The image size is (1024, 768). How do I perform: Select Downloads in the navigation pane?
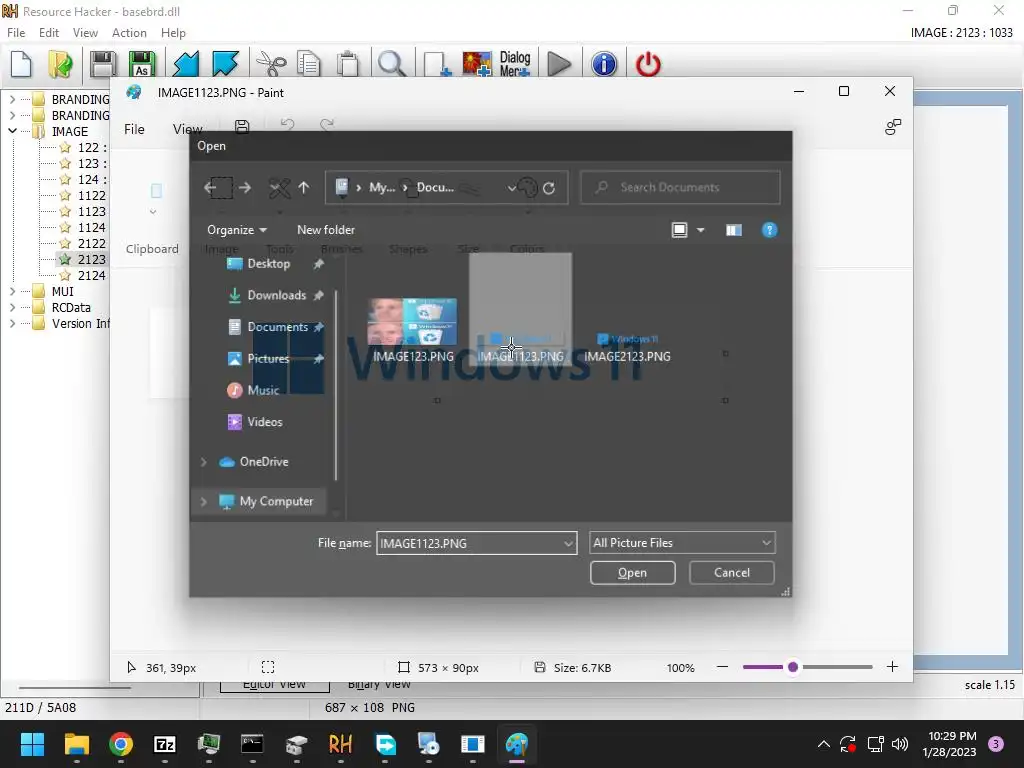pyautogui.click(x=275, y=295)
